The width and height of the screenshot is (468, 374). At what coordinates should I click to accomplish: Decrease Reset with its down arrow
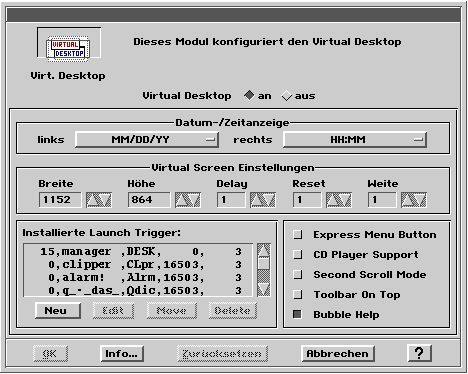(x=345, y=200)
